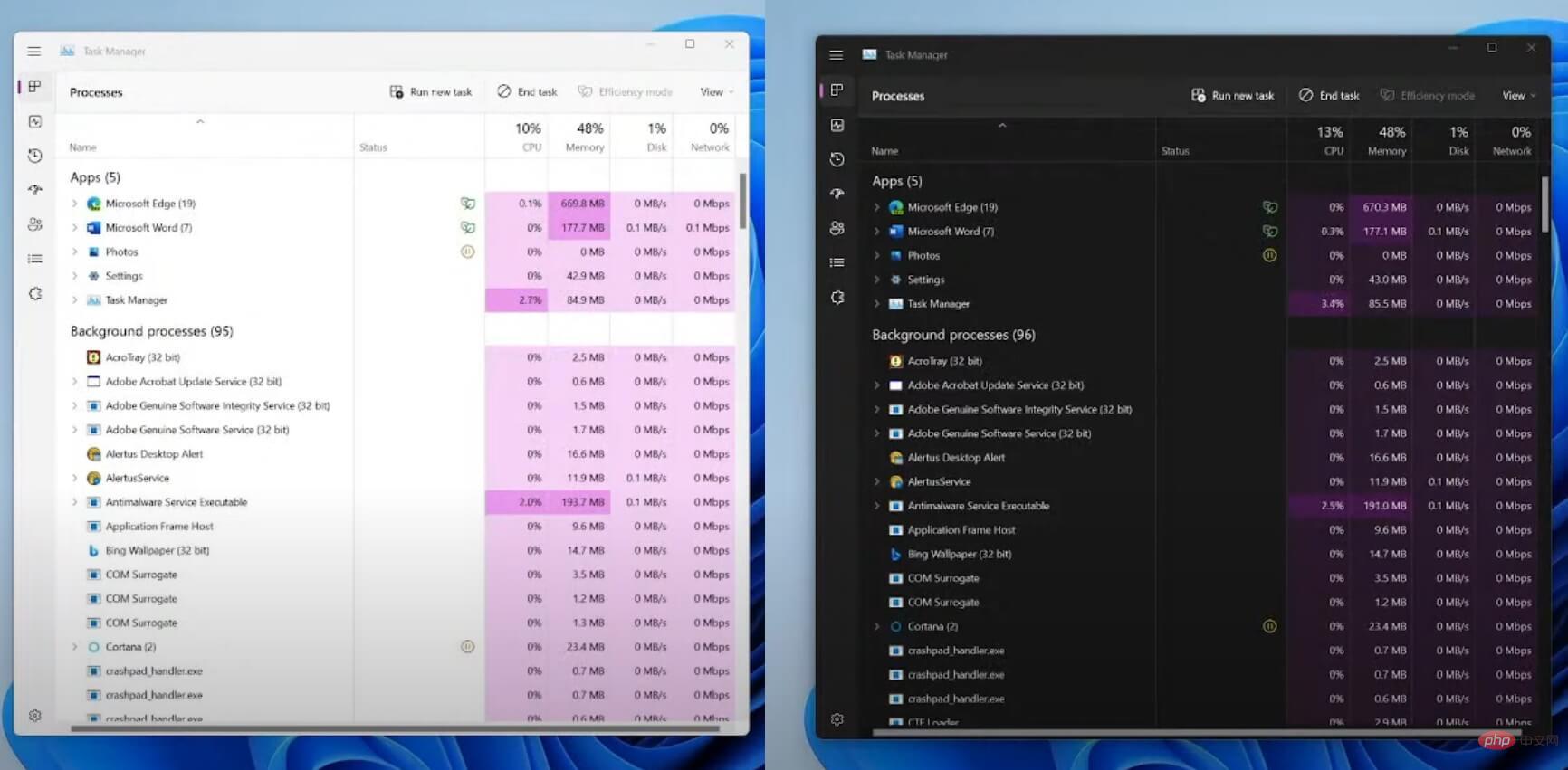The width and height of the screenshot is (1568, 770).
Task: Expand Cortana (2) in light window
Action: [74, 647]
